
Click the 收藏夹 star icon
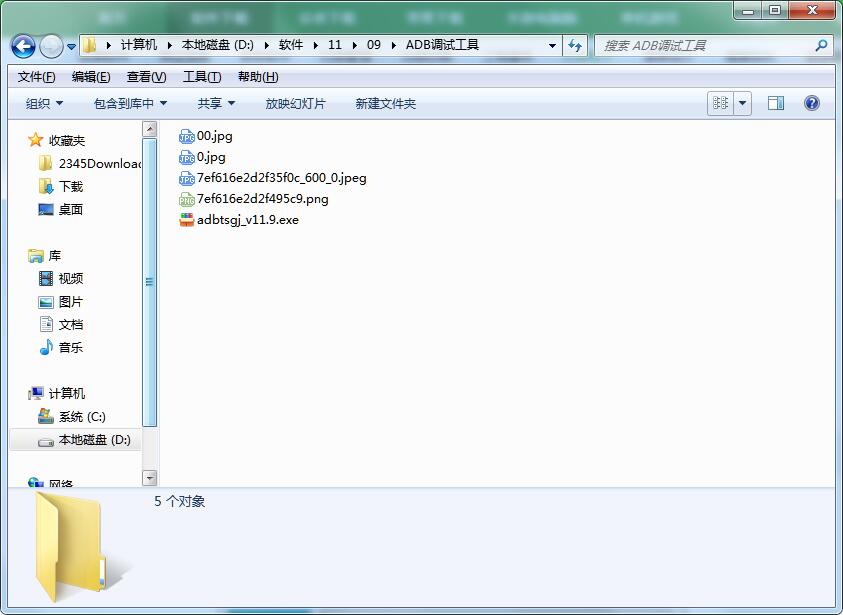(x=35, y=140)
